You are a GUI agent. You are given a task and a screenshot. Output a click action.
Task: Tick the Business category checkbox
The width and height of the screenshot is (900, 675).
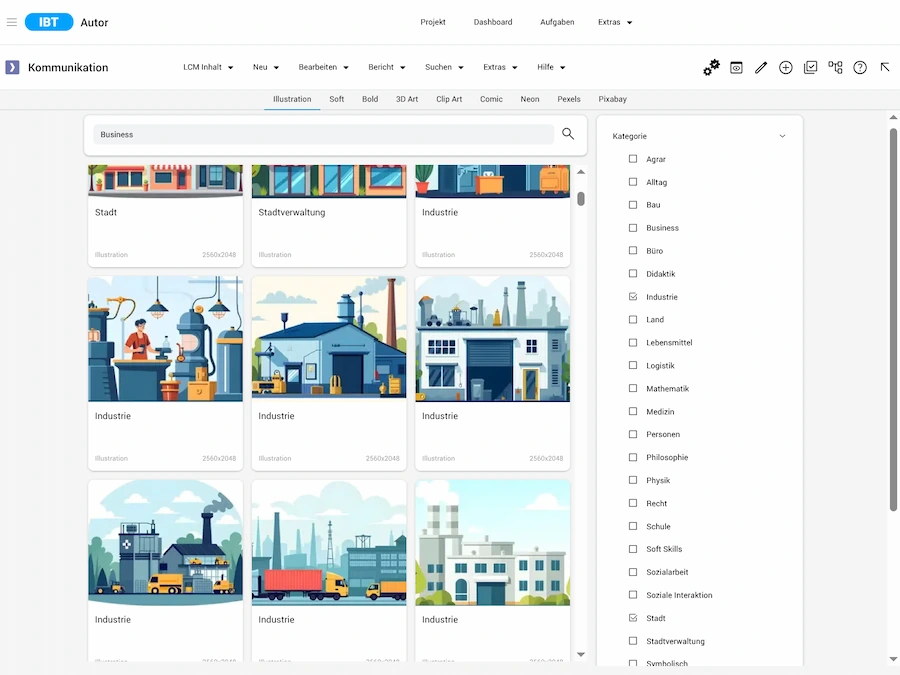pos(633,228)
